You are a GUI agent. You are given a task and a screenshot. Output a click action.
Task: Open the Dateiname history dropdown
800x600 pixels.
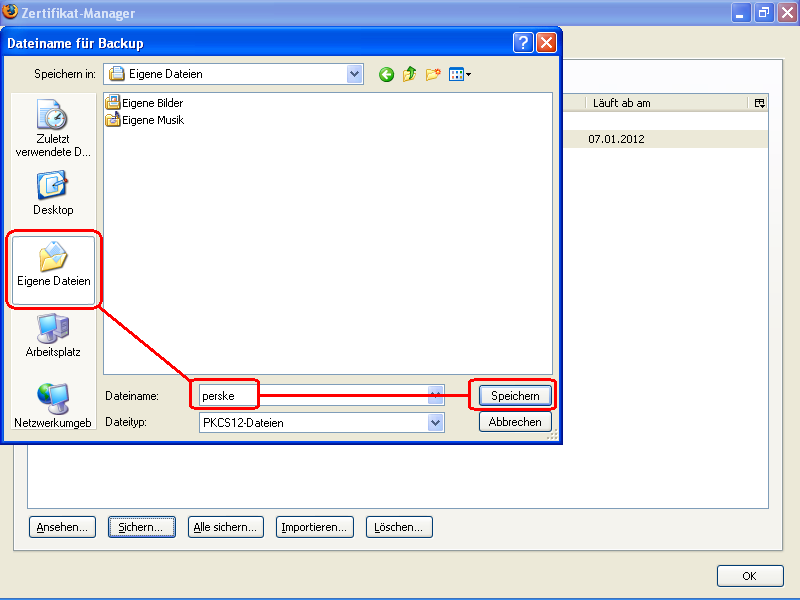pos(434,394)
